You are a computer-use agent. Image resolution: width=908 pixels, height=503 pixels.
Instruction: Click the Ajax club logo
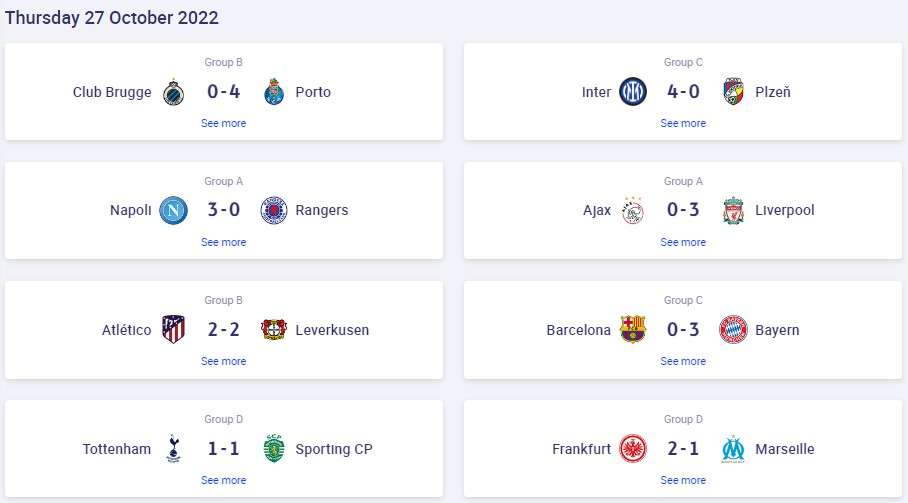[633, 210]
